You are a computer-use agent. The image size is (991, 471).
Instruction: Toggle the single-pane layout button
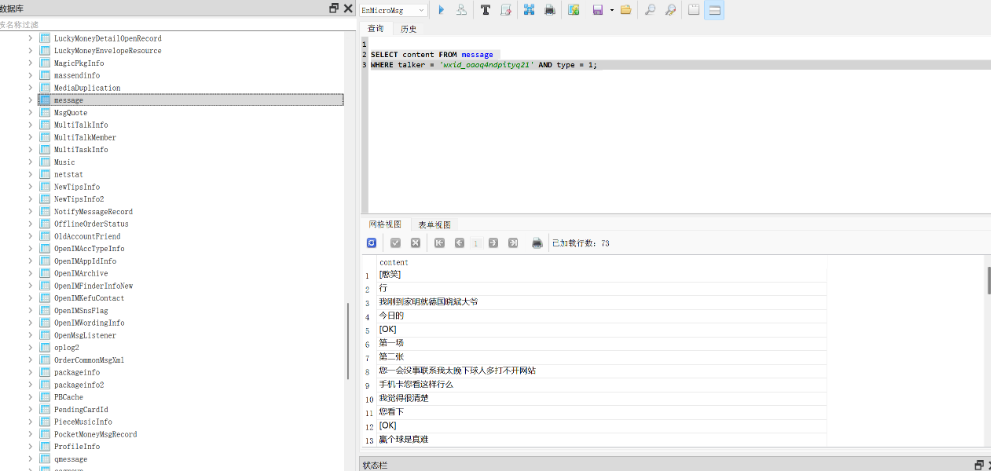693,10
